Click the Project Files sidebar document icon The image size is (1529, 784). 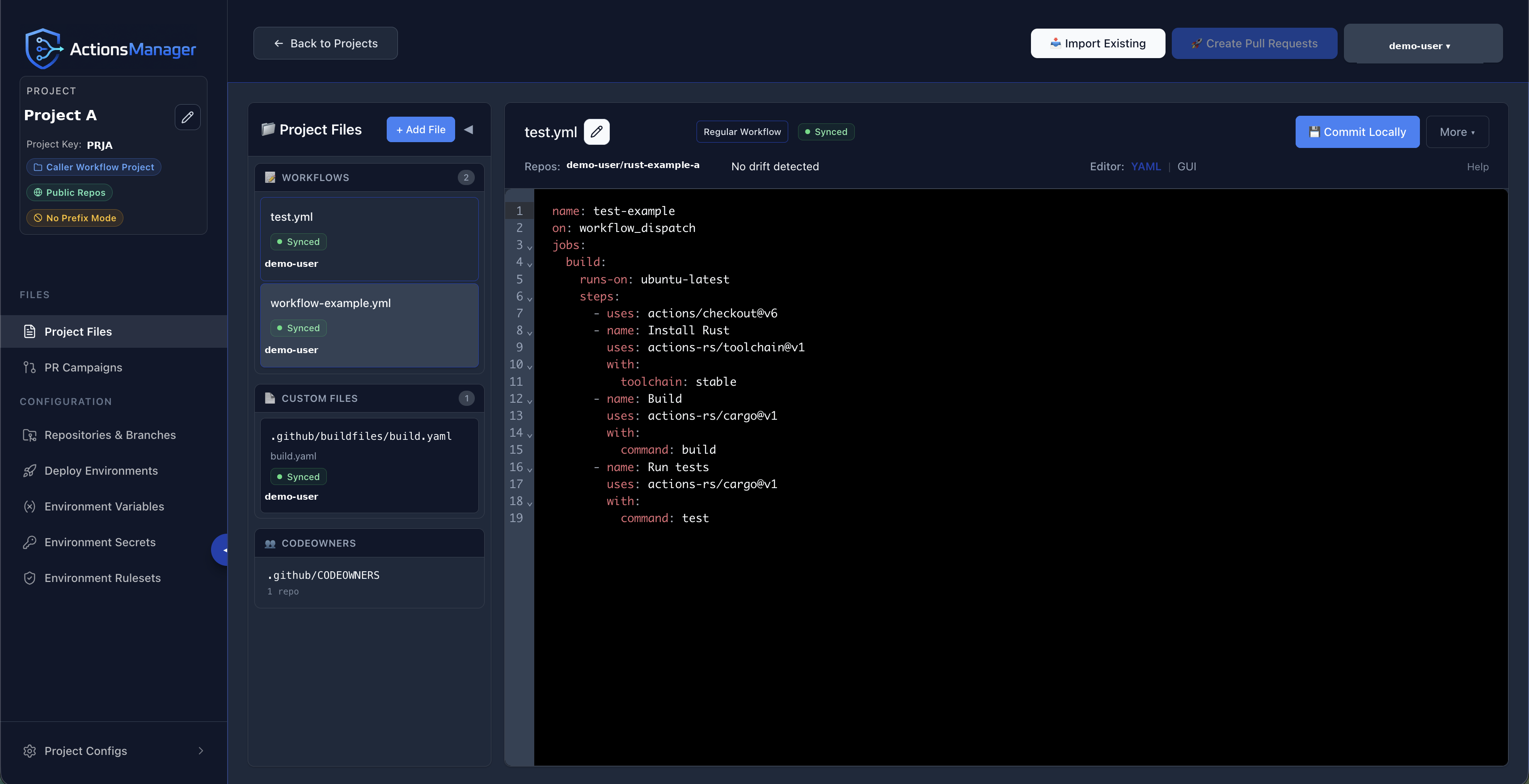tap(30, 331)
